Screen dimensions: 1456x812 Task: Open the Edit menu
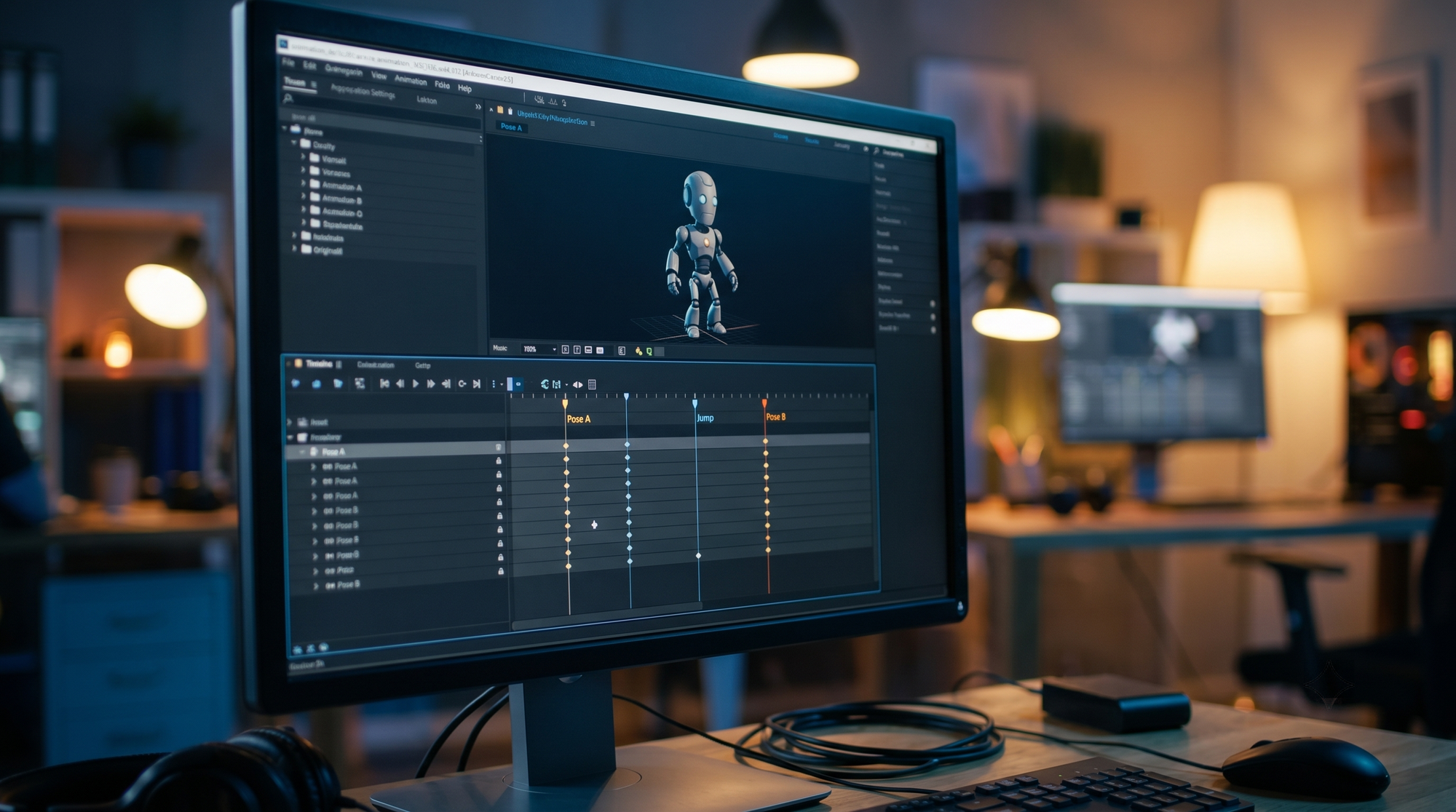pos(310,66)
